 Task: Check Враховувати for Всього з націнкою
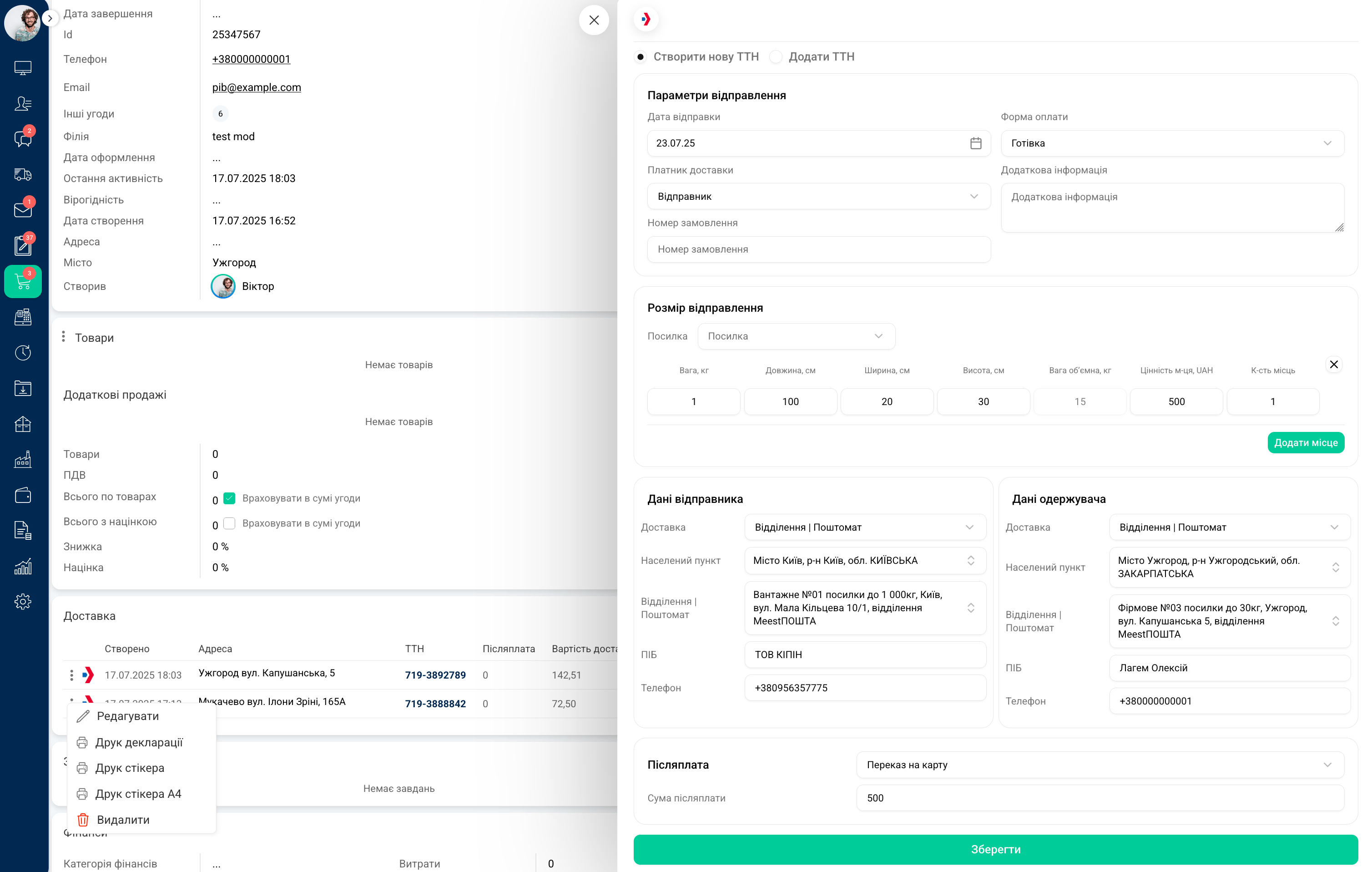point(229,523)
